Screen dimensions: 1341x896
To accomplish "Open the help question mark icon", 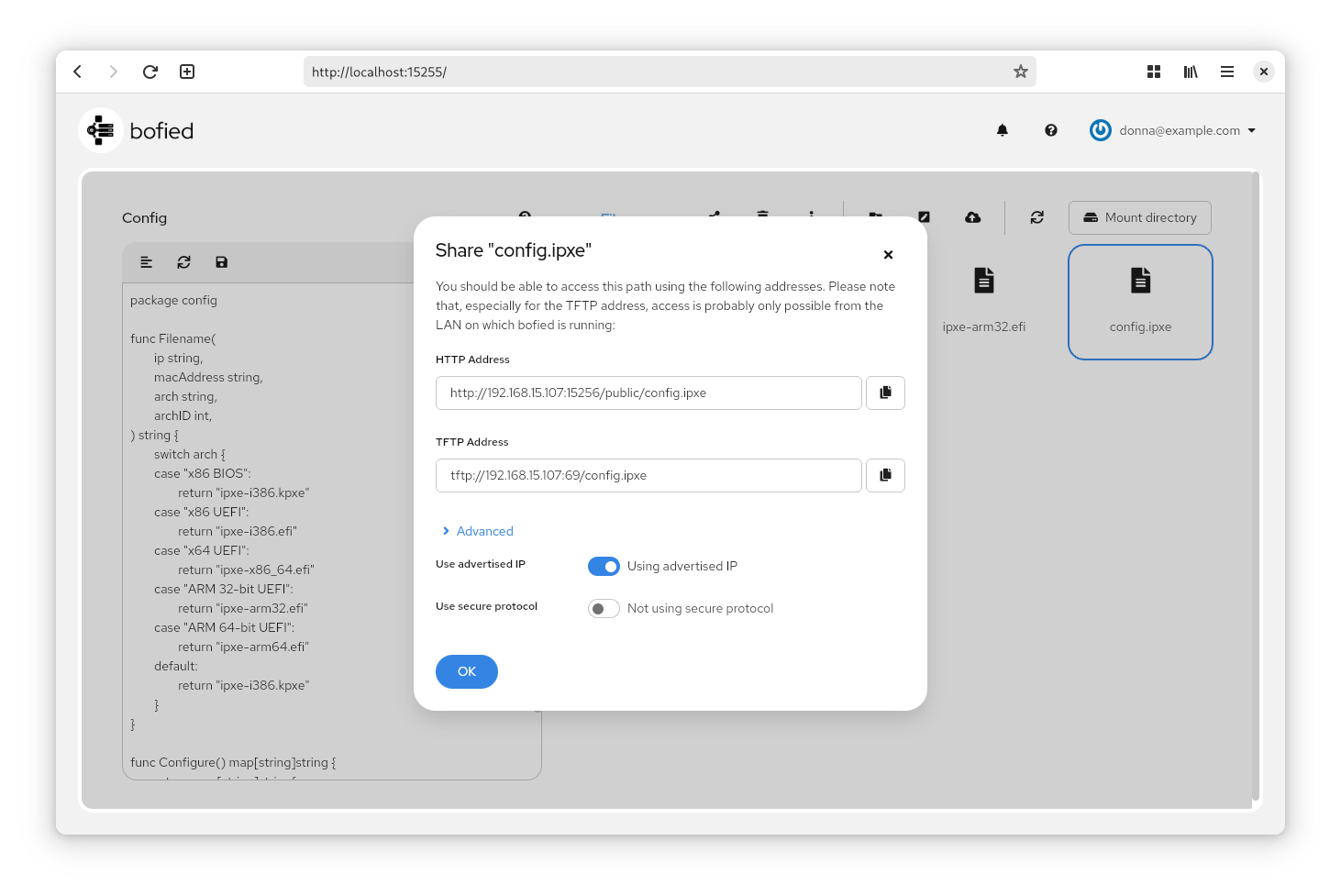I will 1050,130.
